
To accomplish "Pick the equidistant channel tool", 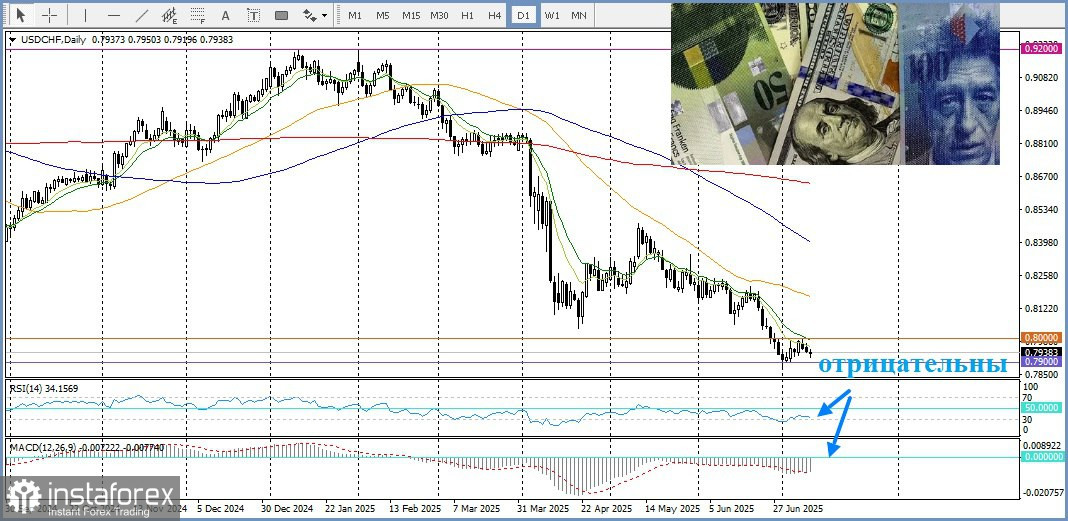I will (x=170, y=14).
